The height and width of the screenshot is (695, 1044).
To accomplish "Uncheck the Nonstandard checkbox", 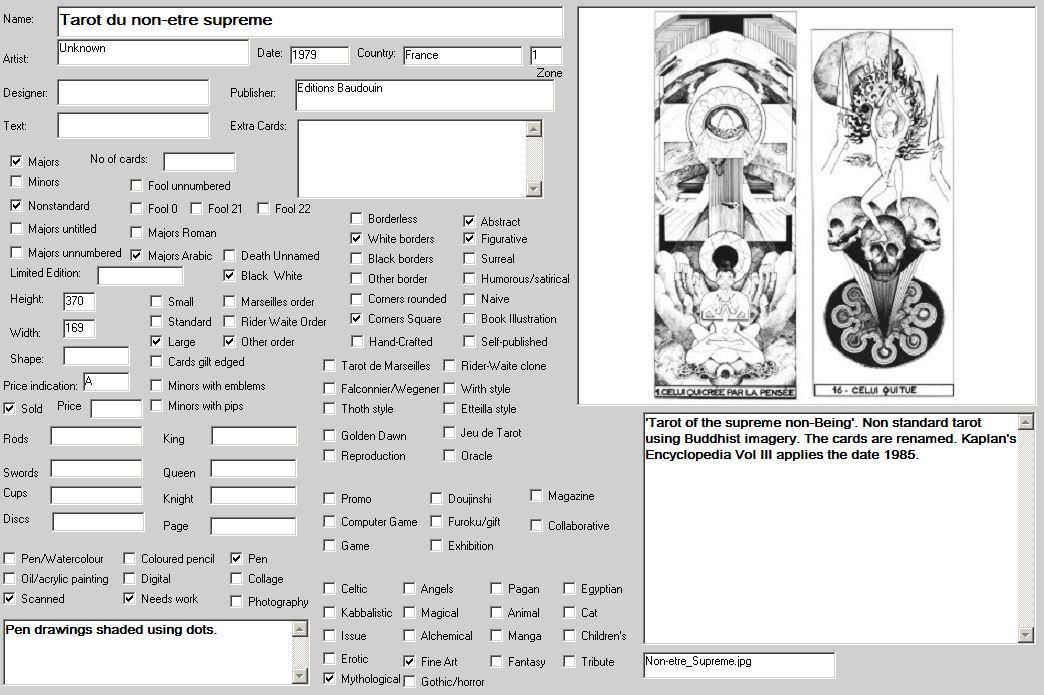I will (x=16, y=205).
